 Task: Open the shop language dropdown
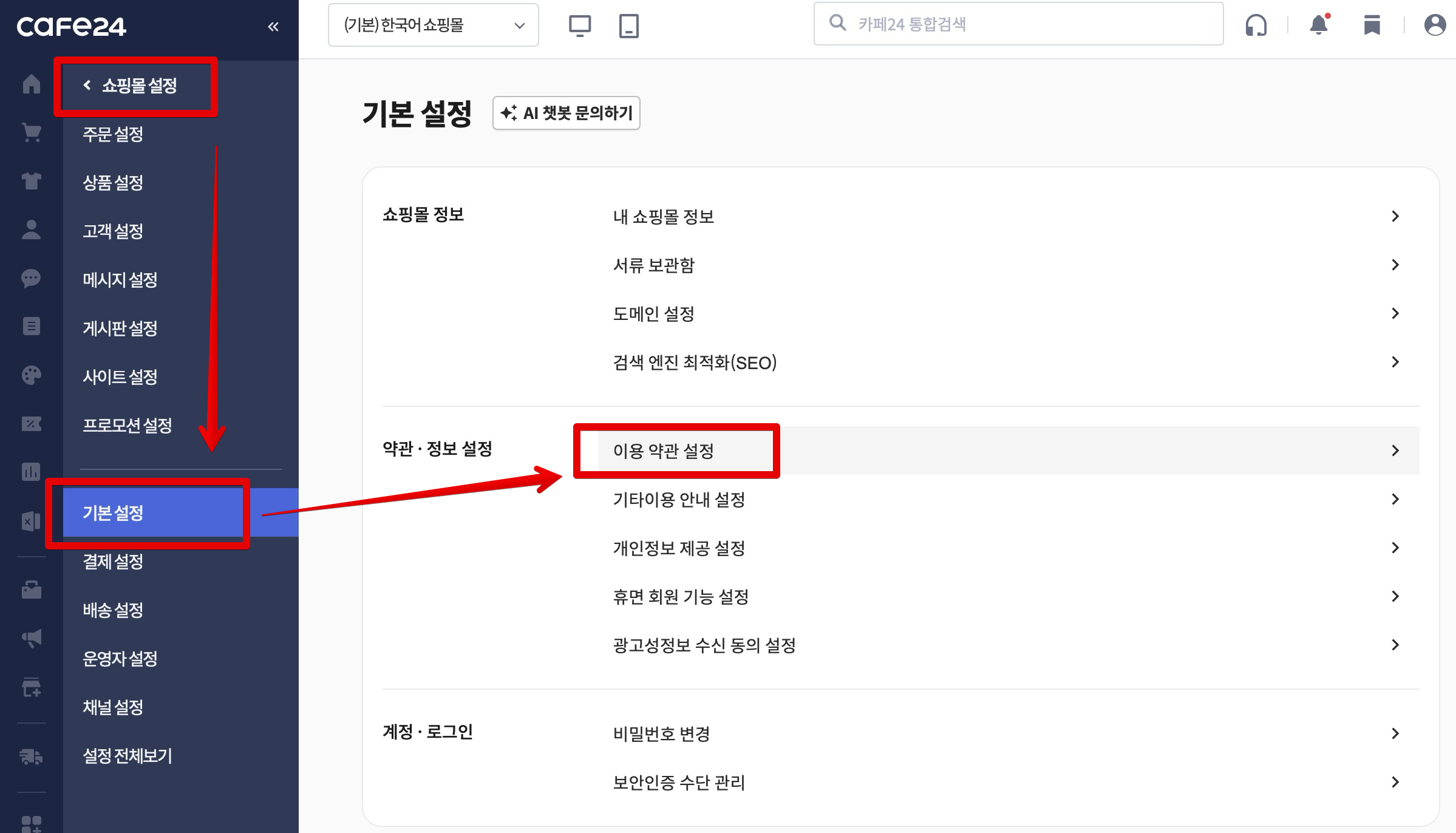(433, 25)
